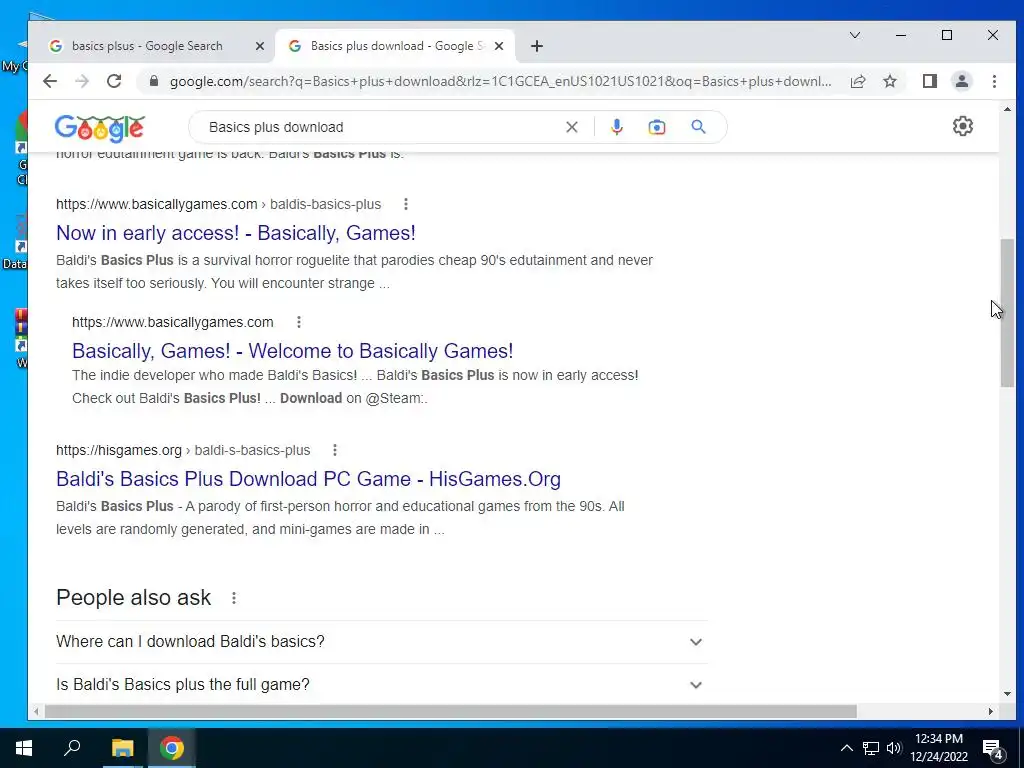
Task: Click the basicallygames.com baldis-basics-plus URL
Action: [218, 204]
